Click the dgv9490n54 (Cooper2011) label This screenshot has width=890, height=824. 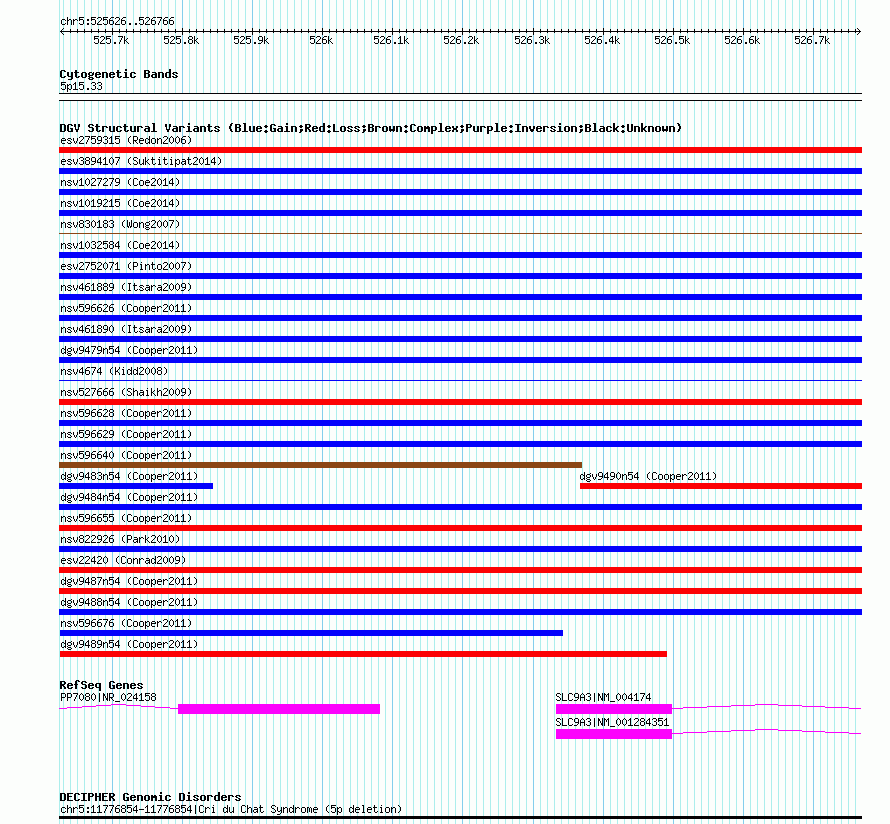(648, 476)
